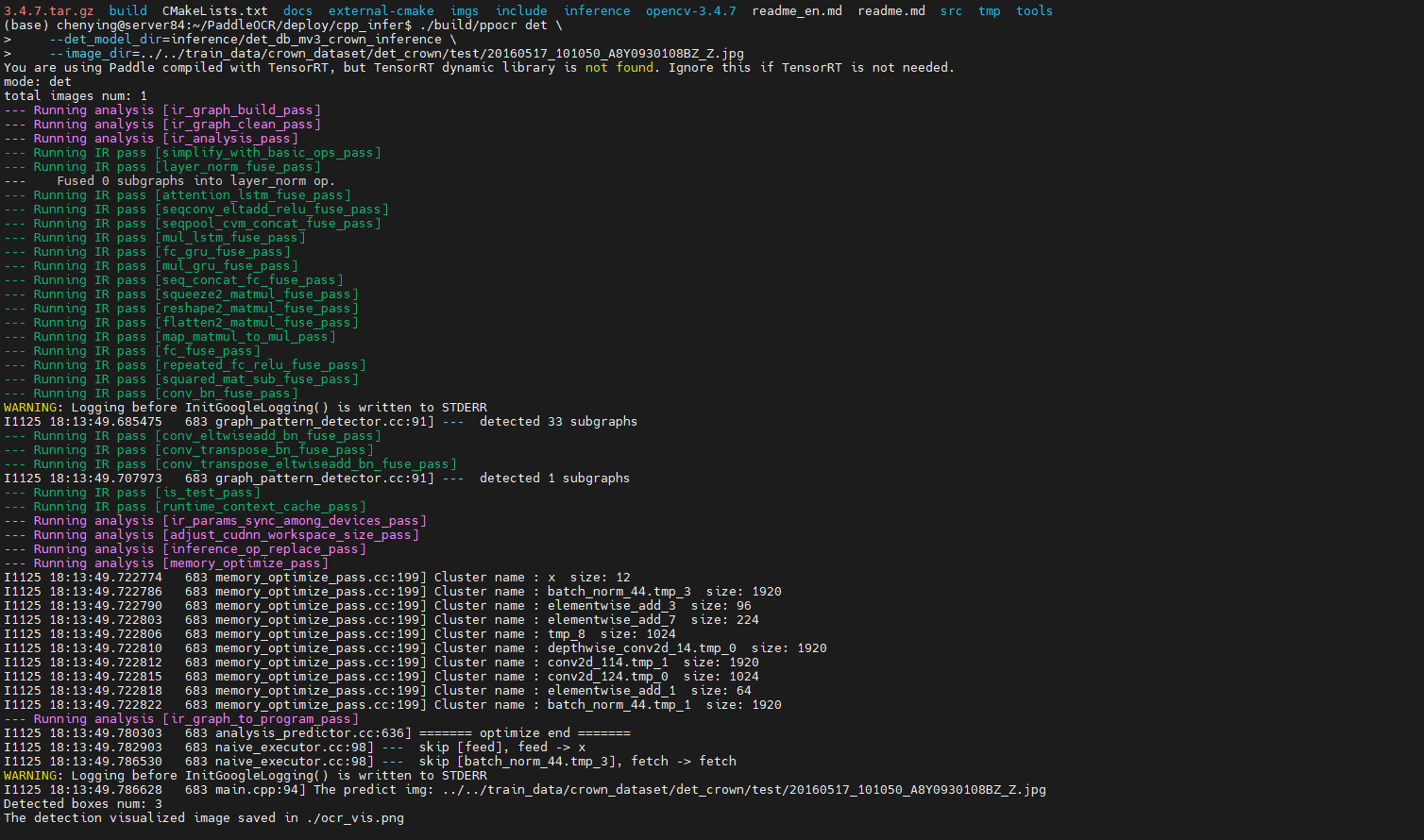Screen dimensions: 1424x840
Task: Click the 'readme_en.md' file name
Action: tap(797, 10)
